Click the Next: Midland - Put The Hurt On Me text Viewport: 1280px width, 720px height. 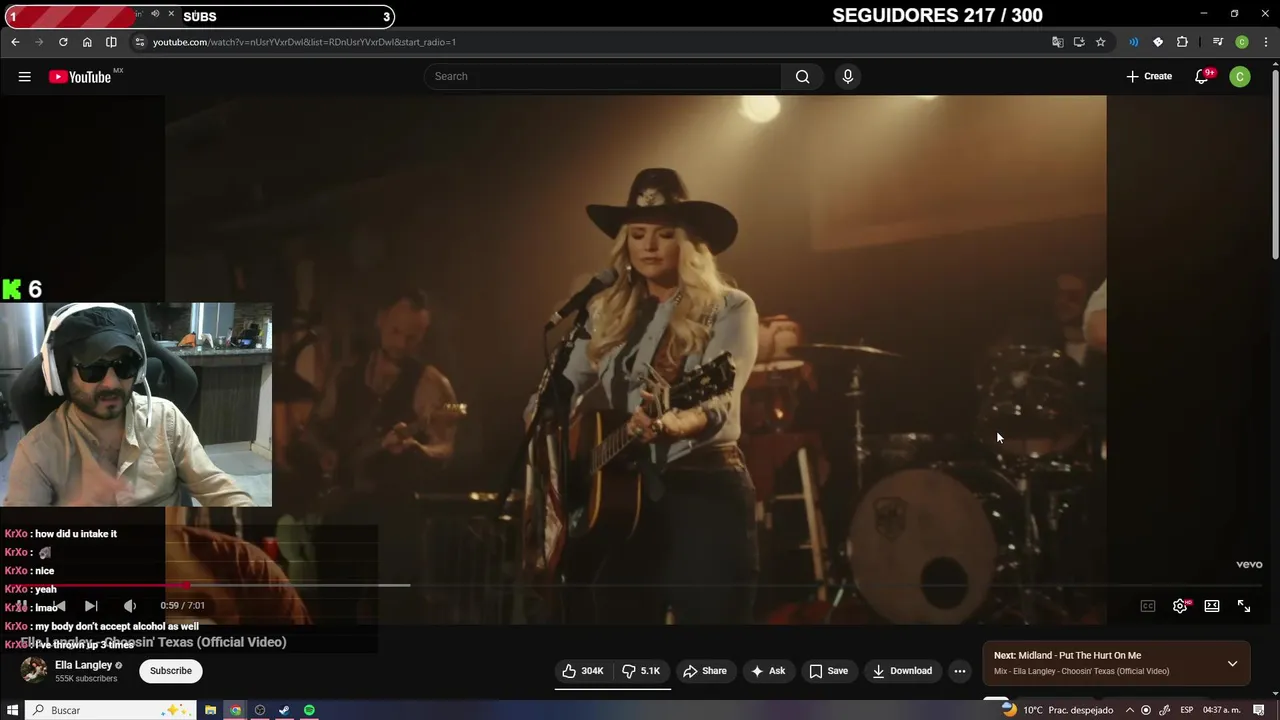pos(1067,656)
